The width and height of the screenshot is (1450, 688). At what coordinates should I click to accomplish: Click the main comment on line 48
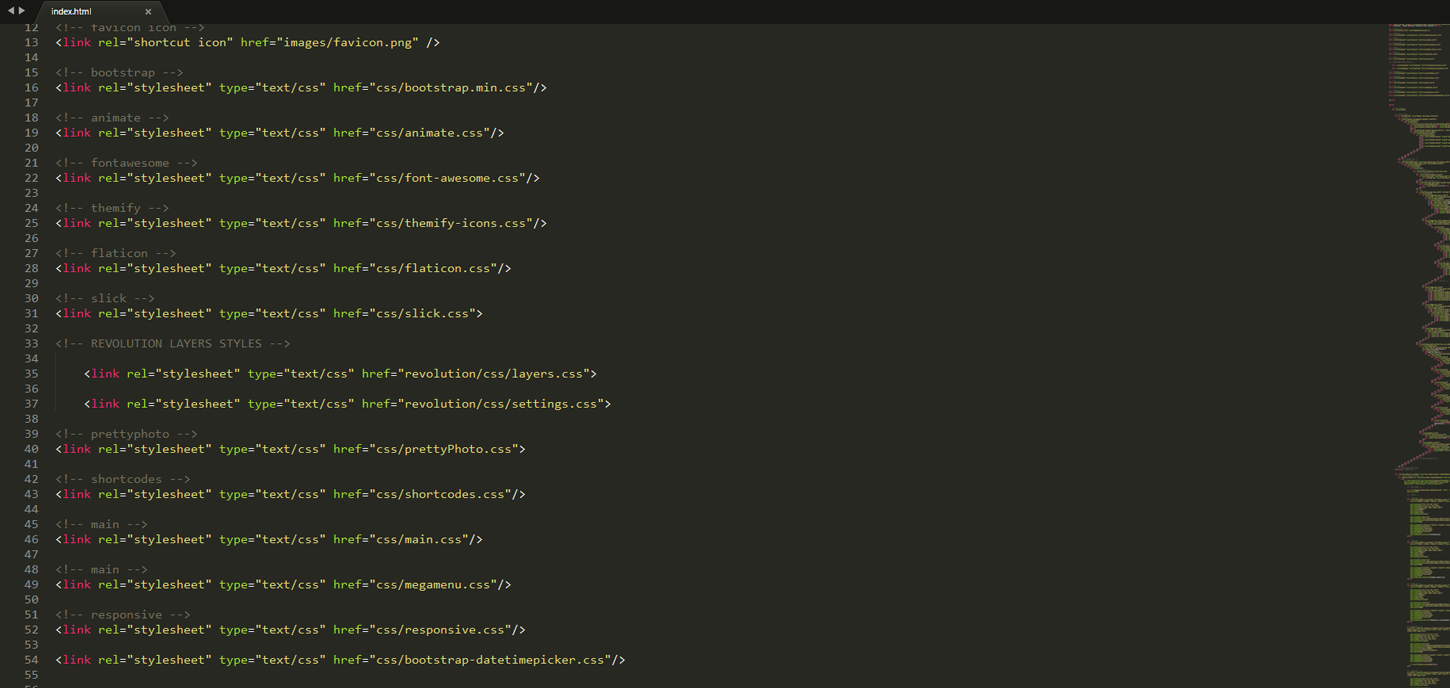pyautogui.click(x=102, y=569)
